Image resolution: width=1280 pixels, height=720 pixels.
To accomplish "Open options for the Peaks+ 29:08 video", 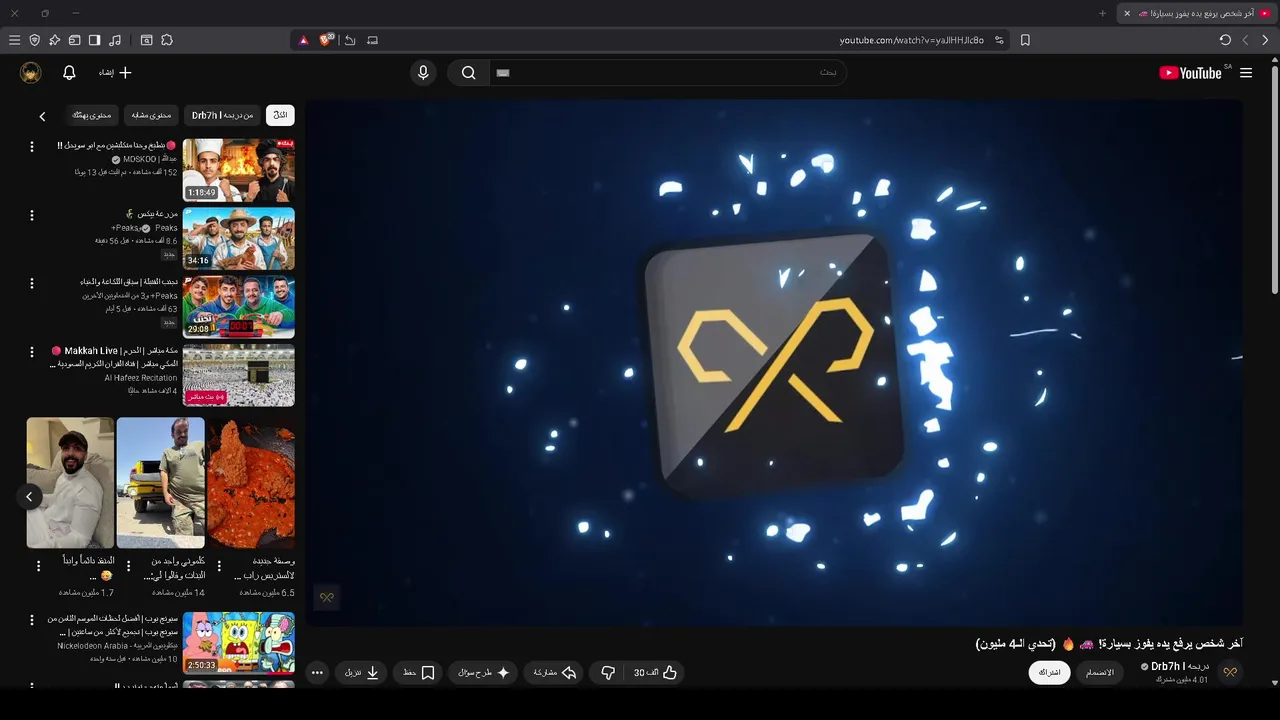I will coord(31,283).
